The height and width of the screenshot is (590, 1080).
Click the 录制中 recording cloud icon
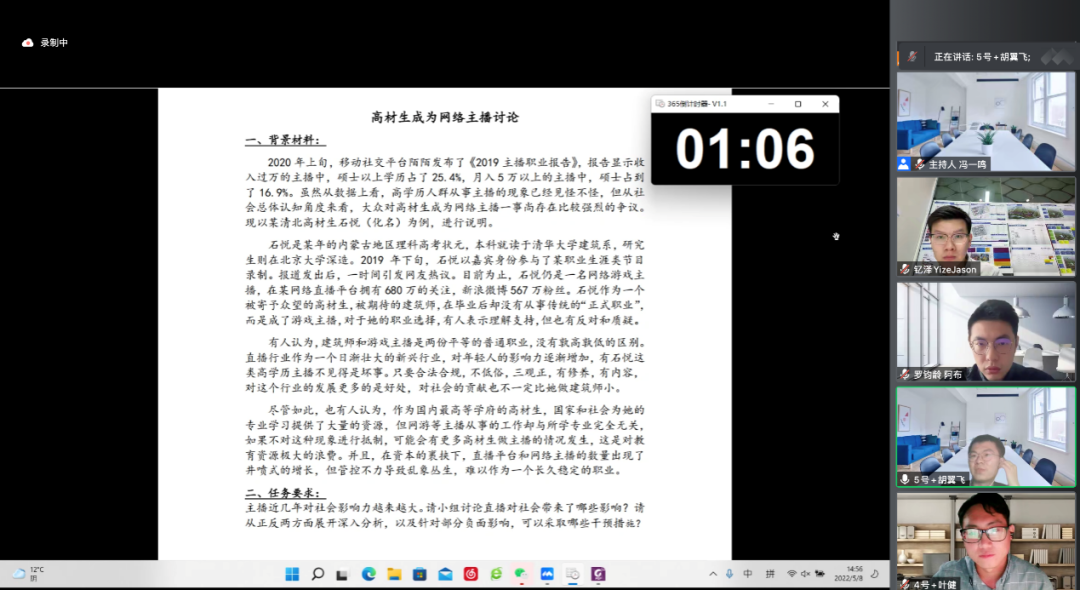pos(28,43)
